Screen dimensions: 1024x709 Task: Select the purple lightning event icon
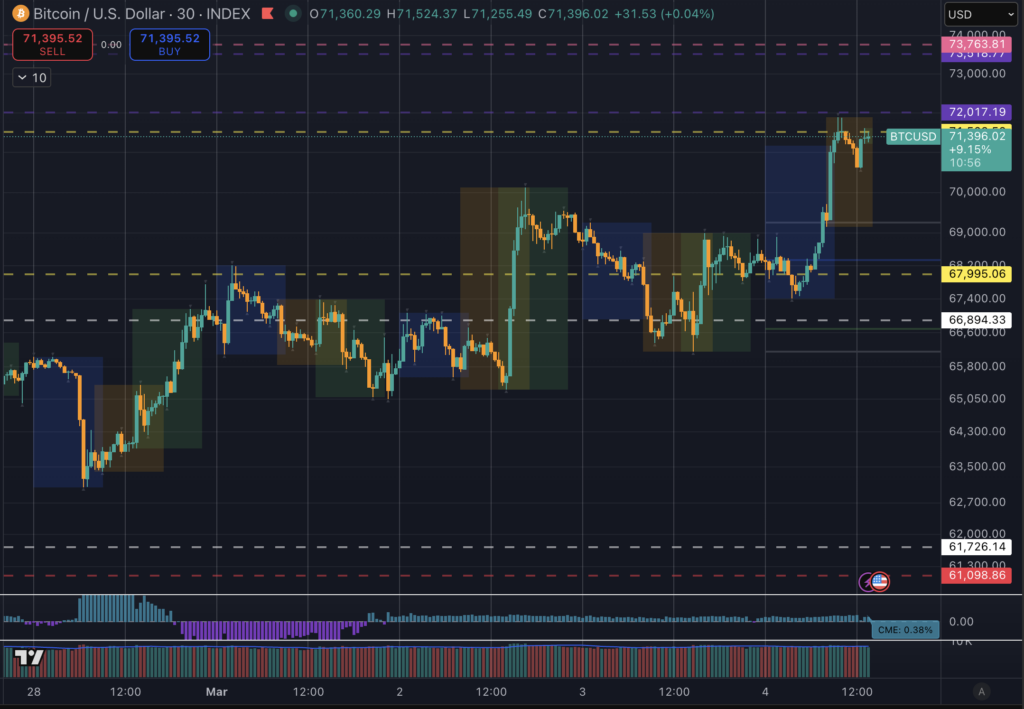(x=862, y=581)
